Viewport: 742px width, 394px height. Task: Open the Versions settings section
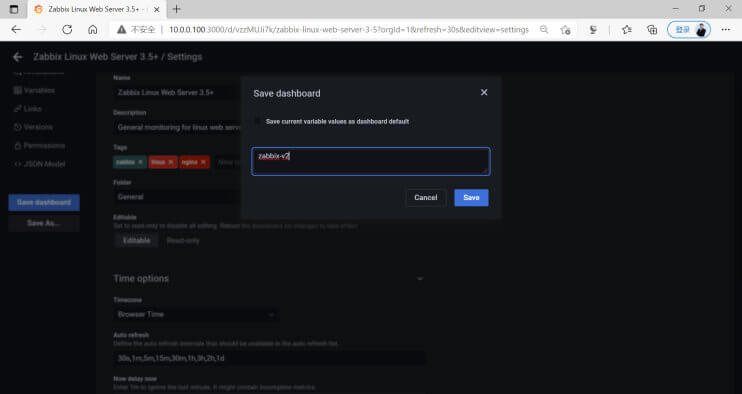coord(33,127)
